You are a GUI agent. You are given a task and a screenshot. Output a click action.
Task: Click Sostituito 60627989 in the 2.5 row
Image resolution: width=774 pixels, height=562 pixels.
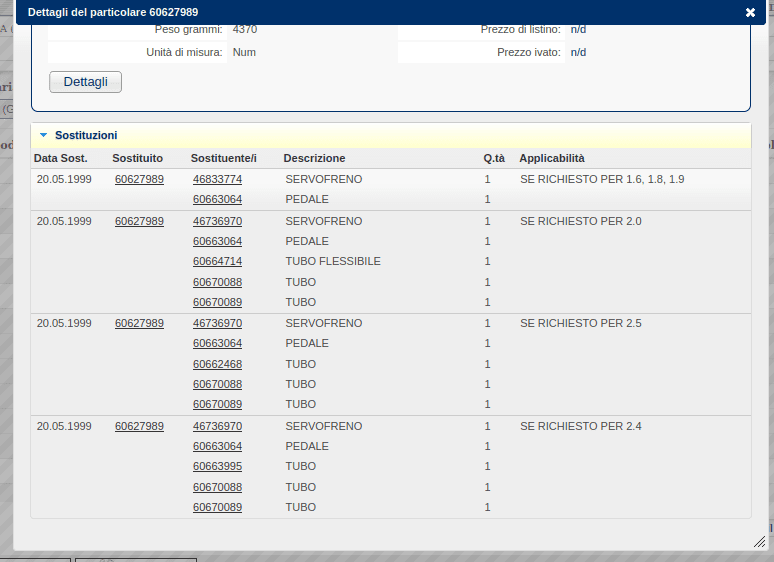click(x=139, y=324)
